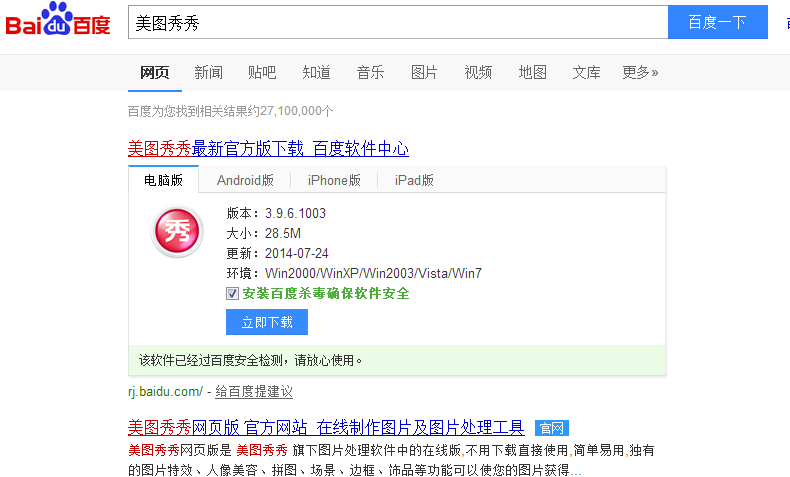The image size is (790, 477).
Task: Switch to the Android版 tab
Action: pyautogui.click(x=245, y=180)
